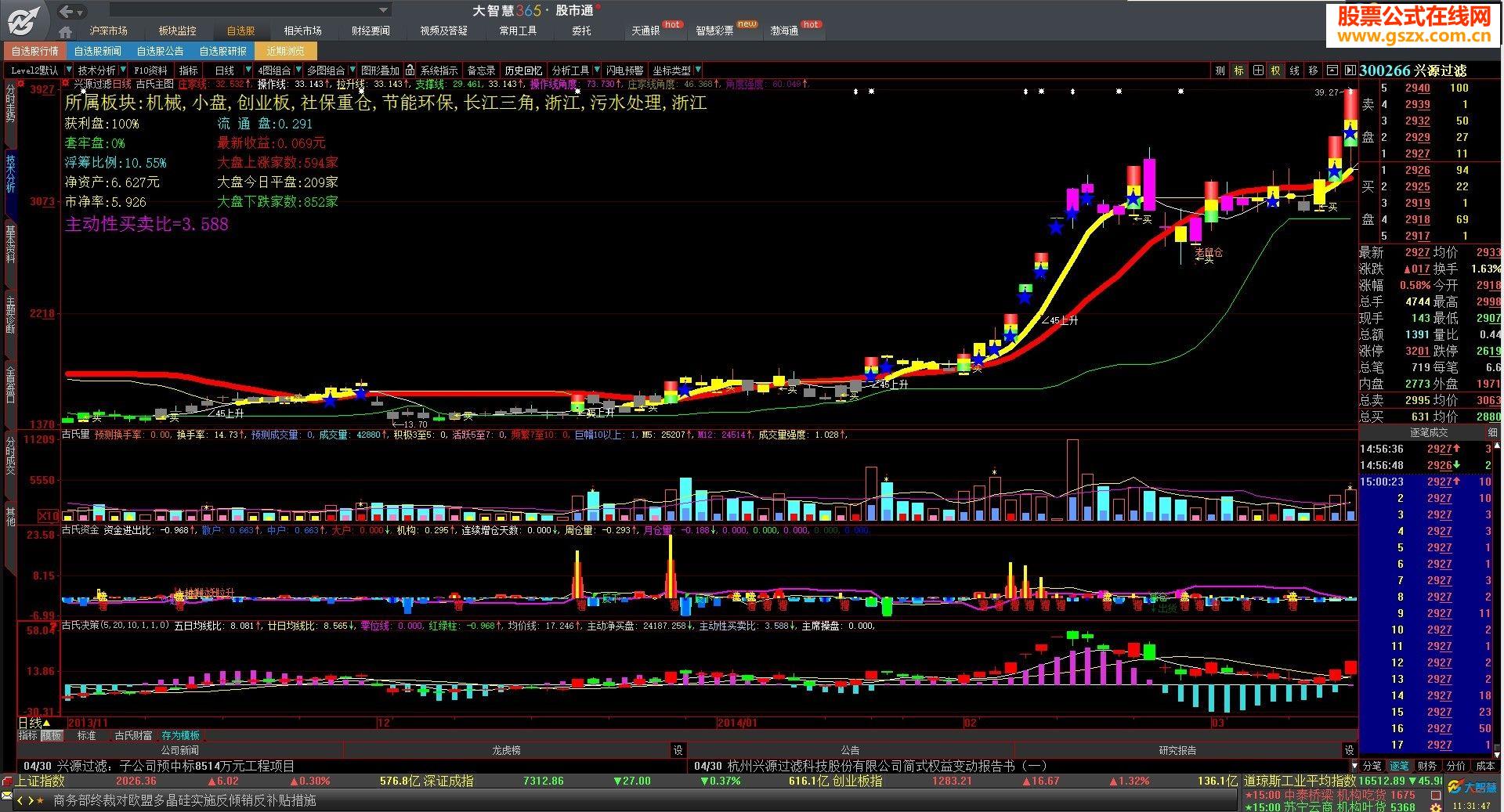The image size is (1504, 812).
Task: Open 天通银 with hot badge
Action: (x=645, y=31)
